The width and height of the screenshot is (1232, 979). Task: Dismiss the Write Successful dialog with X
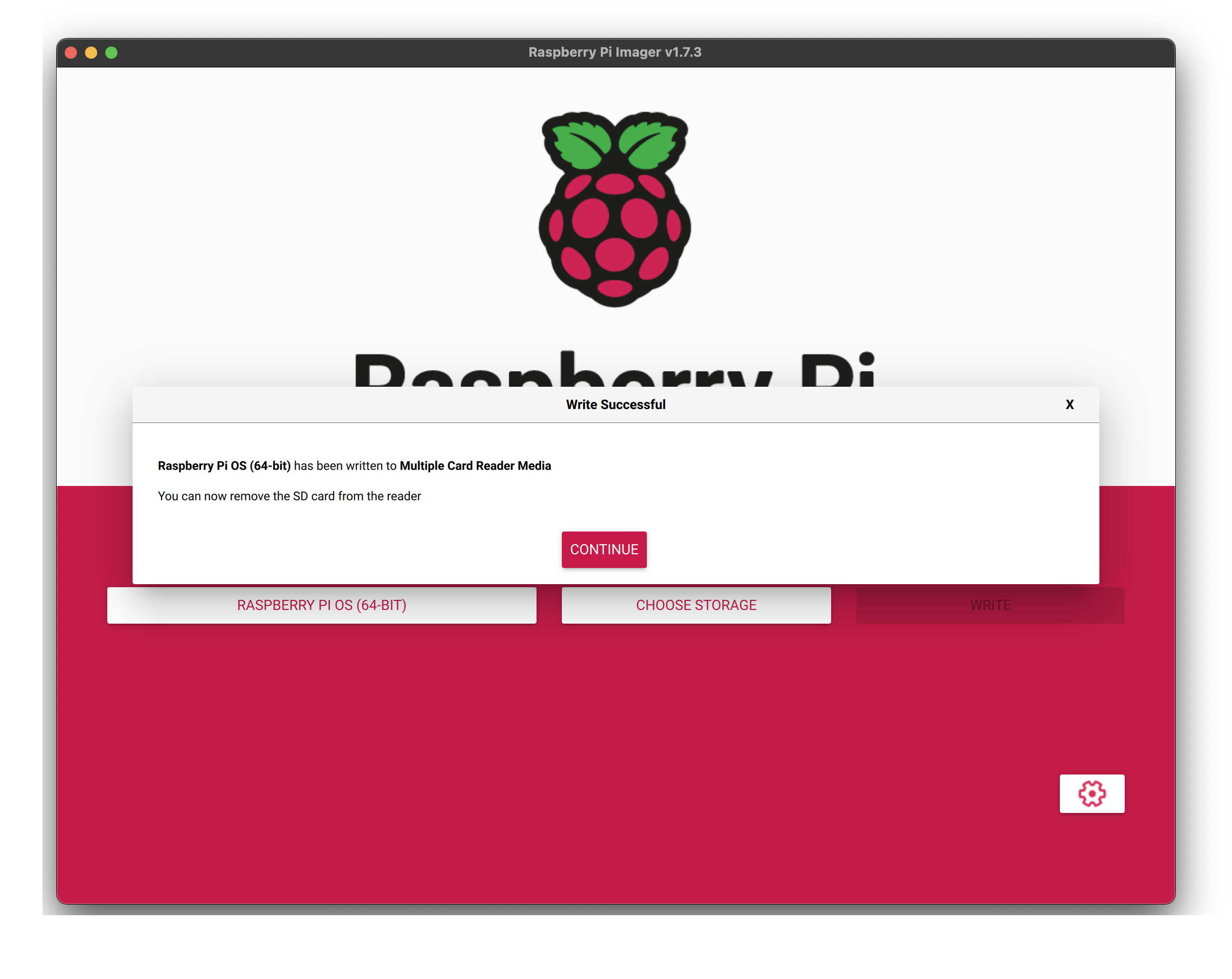pos(1069,404)
